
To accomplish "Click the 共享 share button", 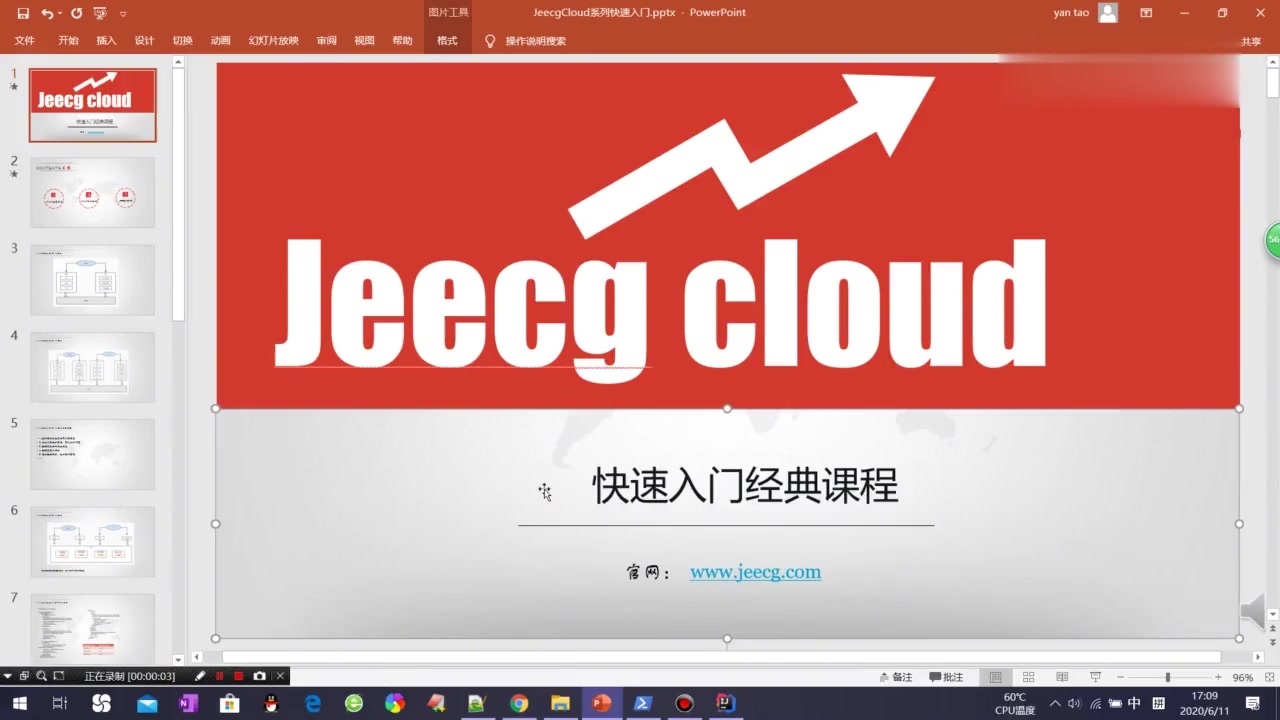I will coord(1251,41).
